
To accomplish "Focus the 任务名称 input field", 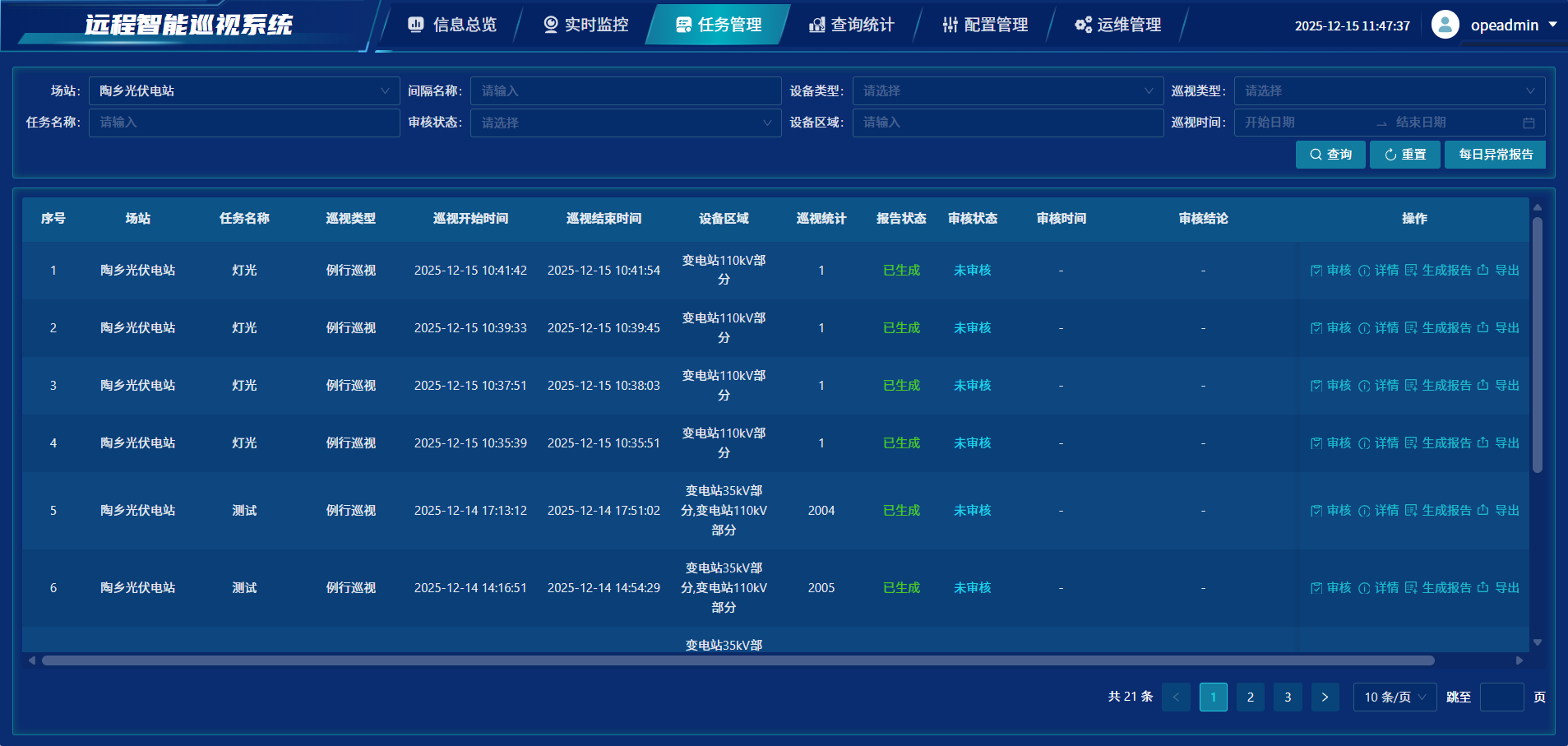I will click(244, 123).
